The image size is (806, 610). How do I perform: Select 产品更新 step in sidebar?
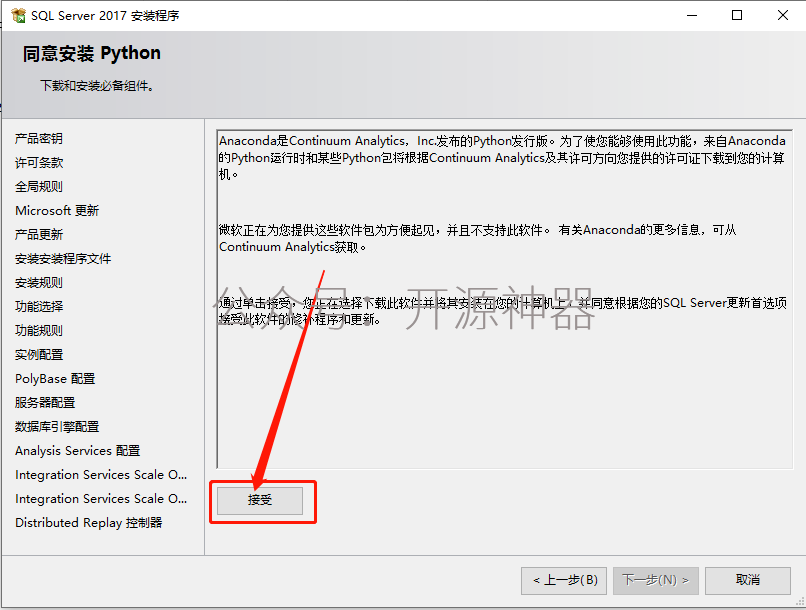click(x=39, y=235)
